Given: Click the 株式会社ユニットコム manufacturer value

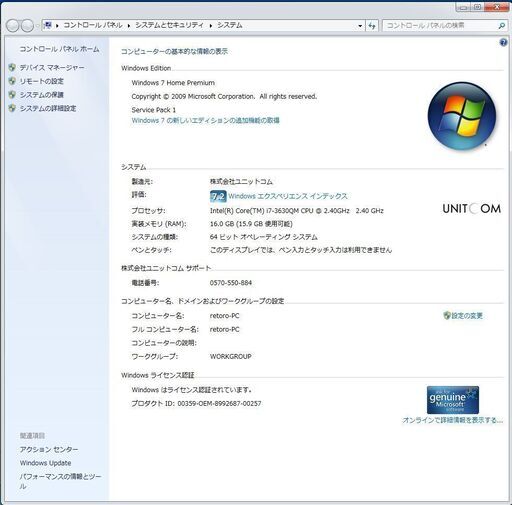Looking at the screenshot, I should pyautogui.click(x=241, y=182).
